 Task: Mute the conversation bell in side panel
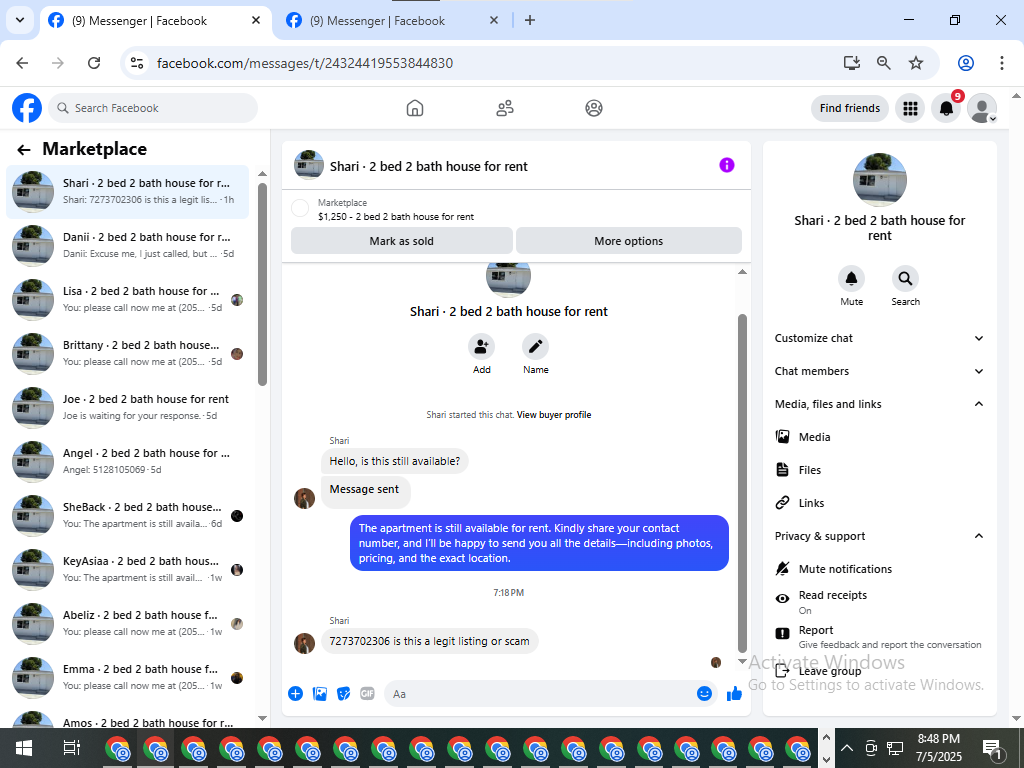pos(852,279)
